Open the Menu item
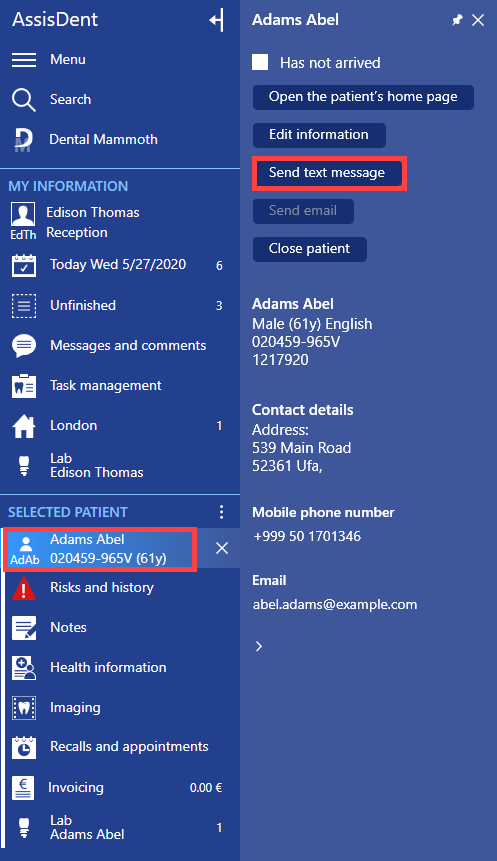Image resolution: width=497 pixels, height=861 pixels. tap(68, 59)
